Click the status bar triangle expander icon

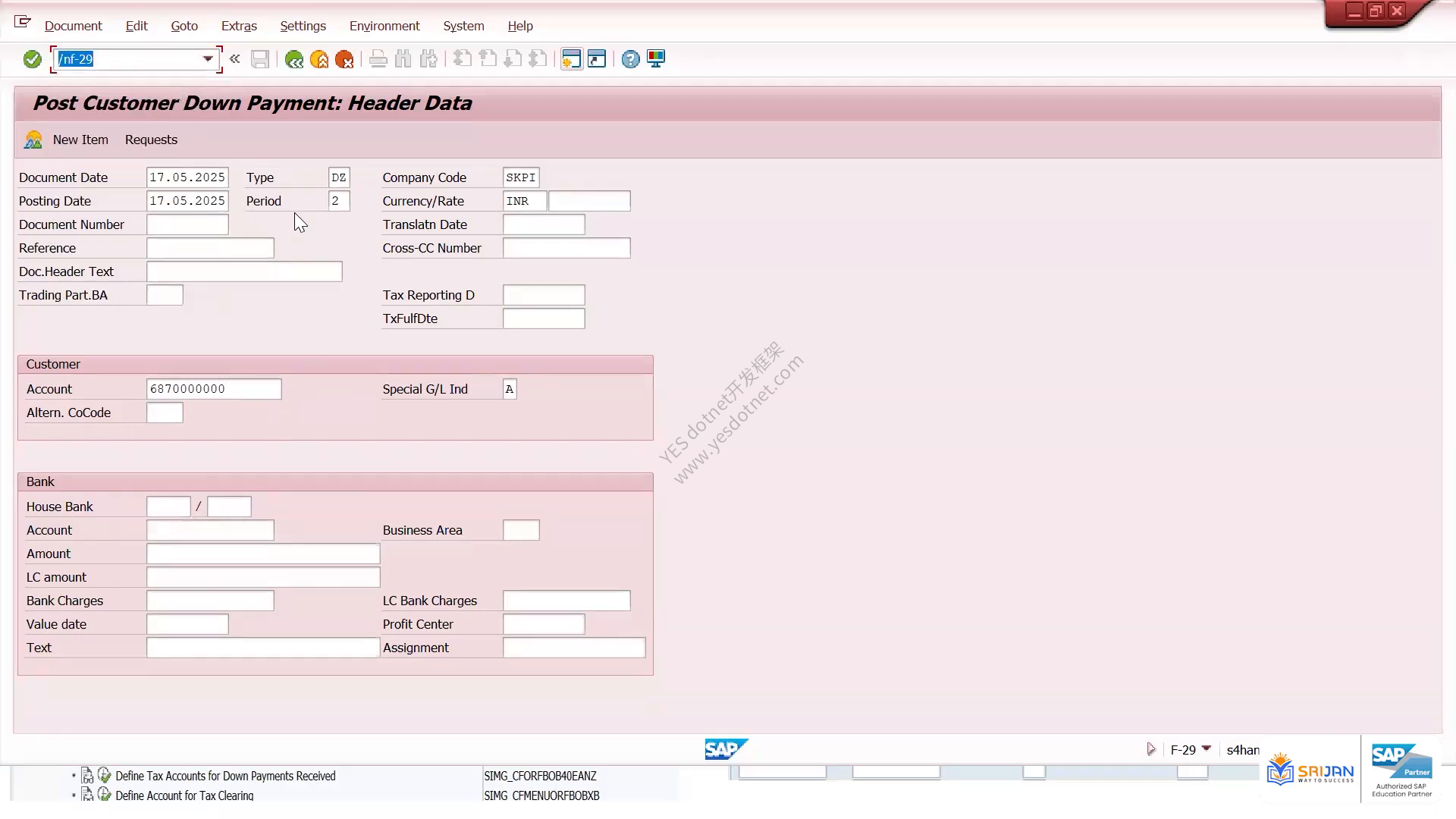1151,749
